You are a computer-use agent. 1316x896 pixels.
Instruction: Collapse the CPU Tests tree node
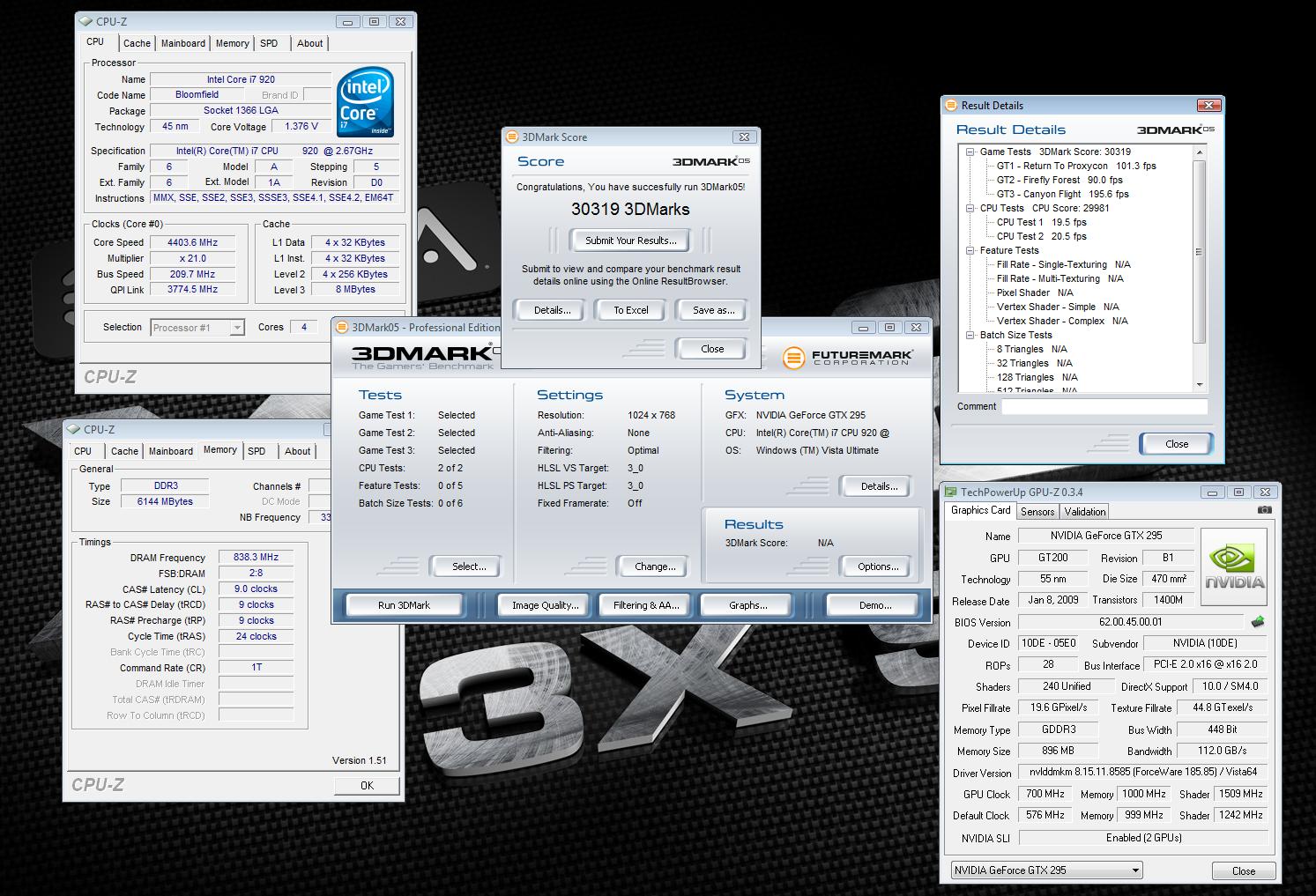tap(970, 208)
